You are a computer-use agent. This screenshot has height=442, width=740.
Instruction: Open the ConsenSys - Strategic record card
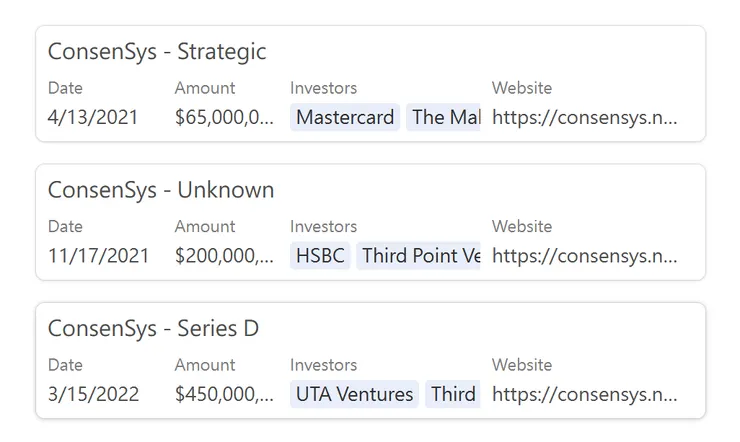pyautogui.click(x=157, y=51)
